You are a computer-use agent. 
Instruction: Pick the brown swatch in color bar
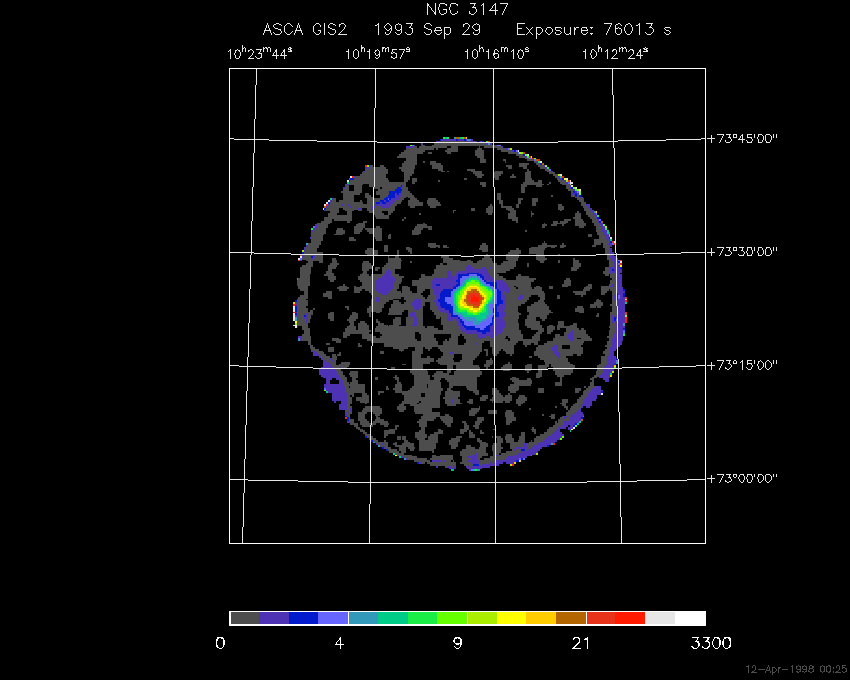point(571,618)
